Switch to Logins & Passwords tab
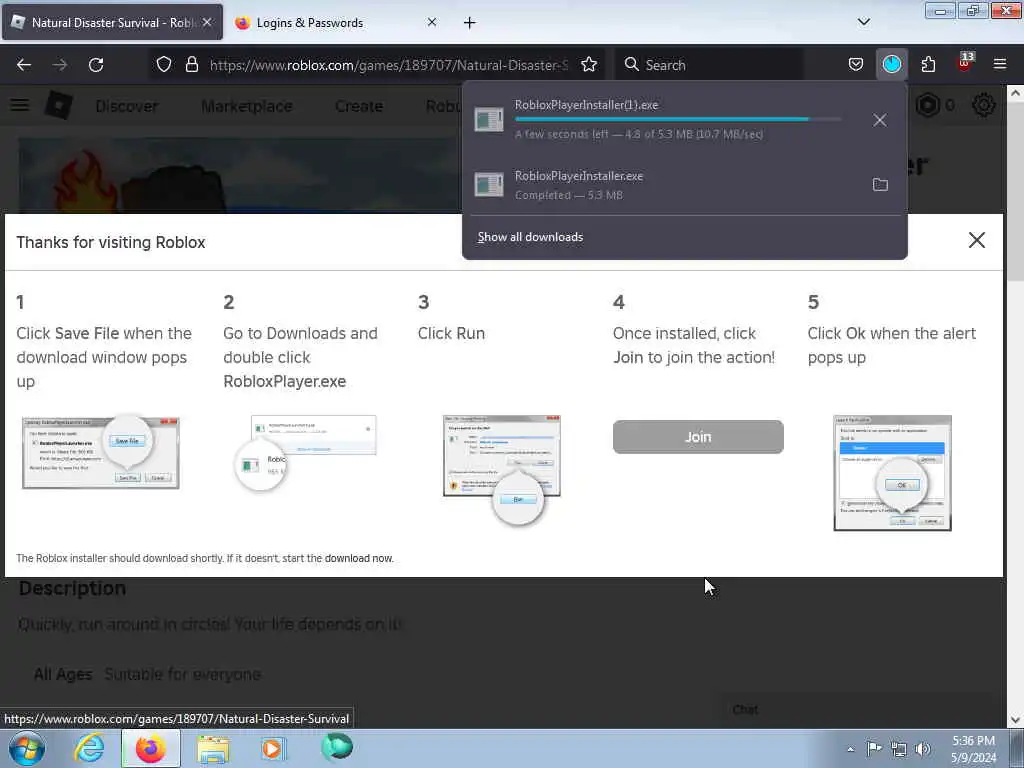Screen dimensions: 1024x768 (336, 22)
